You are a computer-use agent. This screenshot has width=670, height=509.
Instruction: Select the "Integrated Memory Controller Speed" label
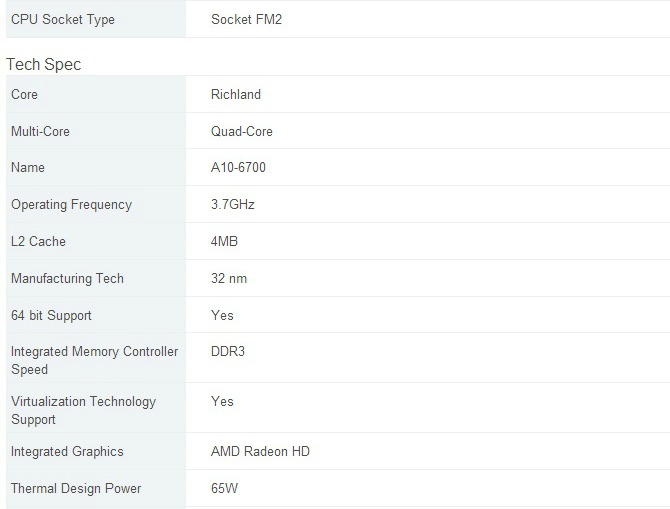(94, 360)
